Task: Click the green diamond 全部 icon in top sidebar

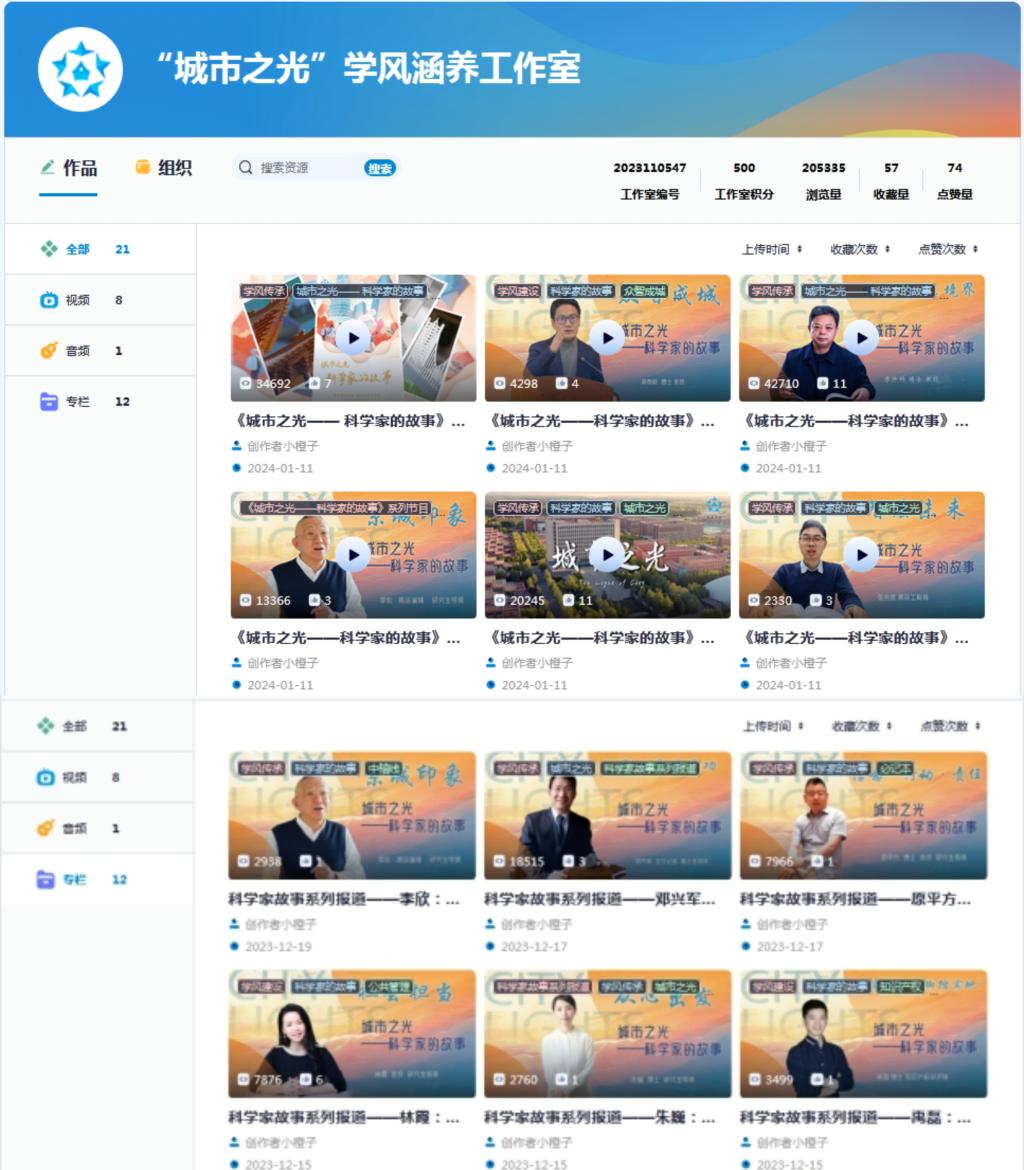Action: tap(48, 249)
